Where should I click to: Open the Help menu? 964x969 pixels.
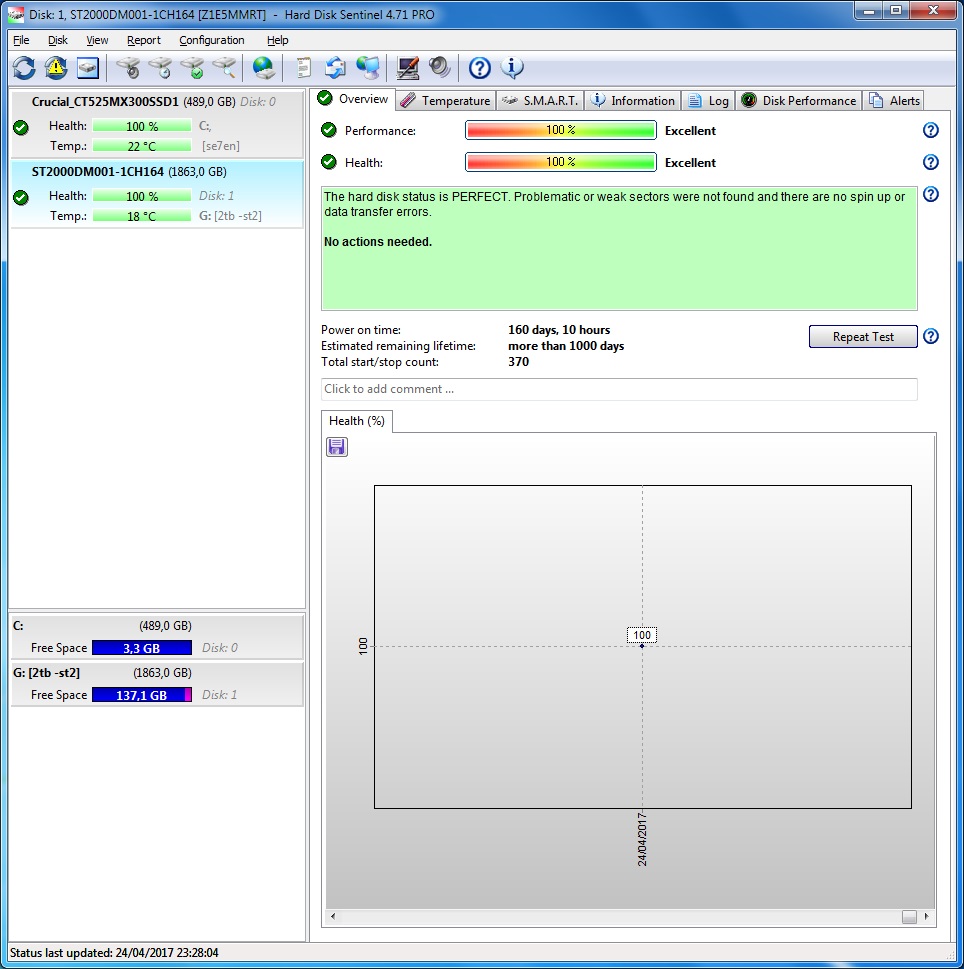click(x=277, y=40)
